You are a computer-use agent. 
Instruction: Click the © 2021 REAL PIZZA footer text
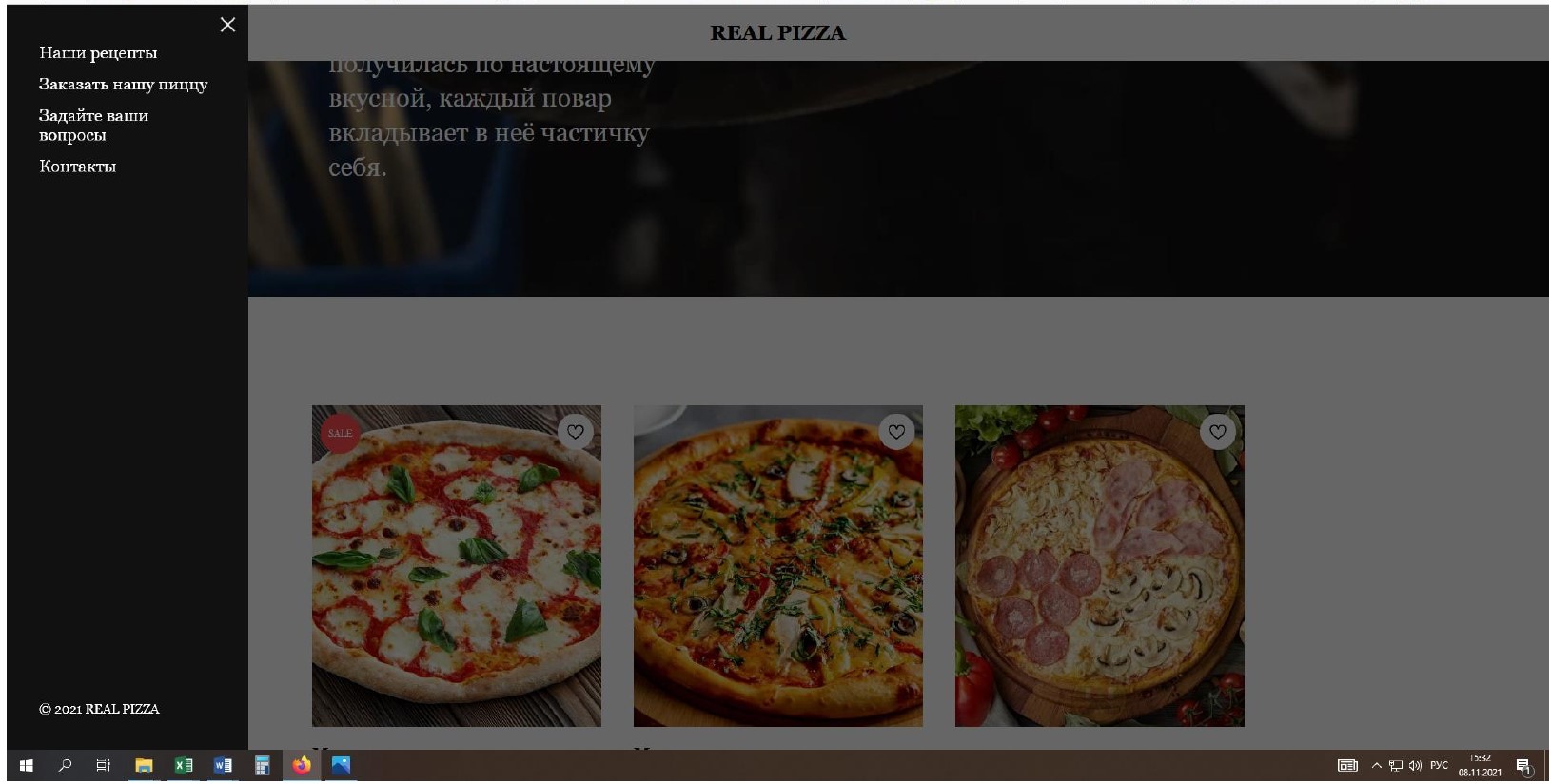click(x=99, y=709)
